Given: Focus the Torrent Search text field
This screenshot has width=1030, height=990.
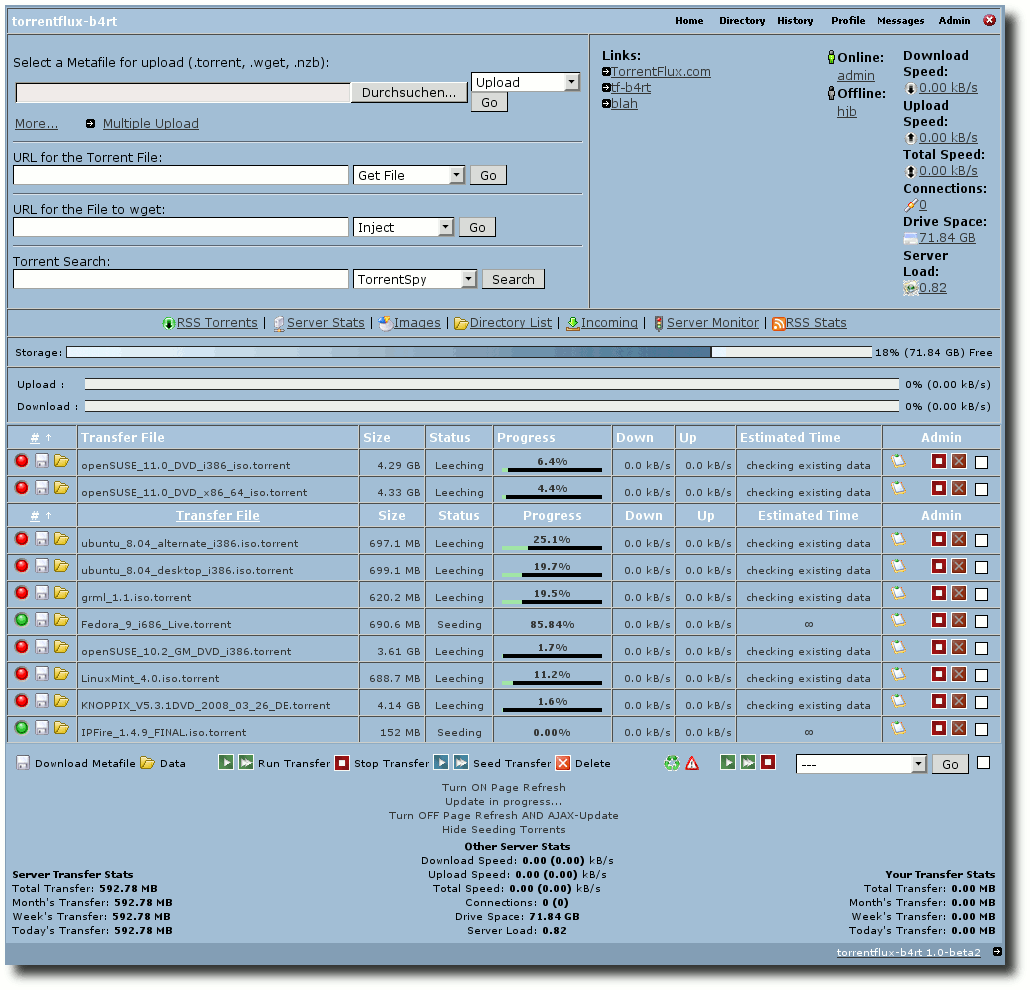Looking at the screenshot, I should pyautogui.click(x=181, y=279).
